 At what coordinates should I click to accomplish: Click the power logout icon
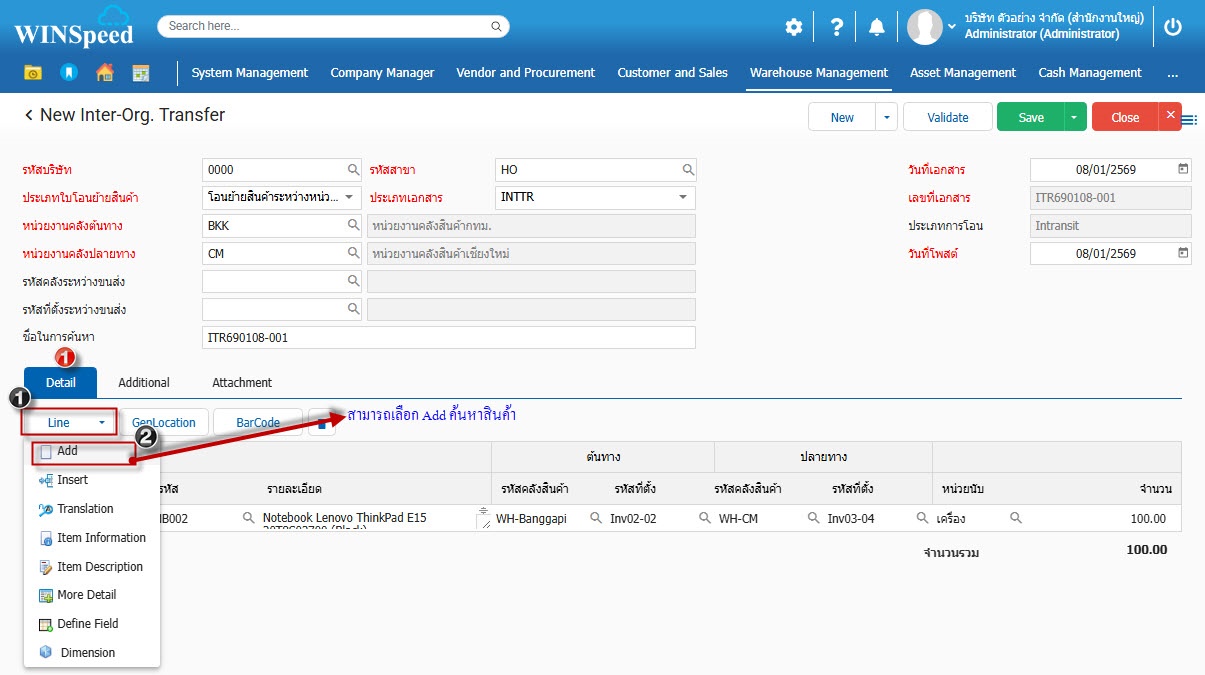point(1173,27)
